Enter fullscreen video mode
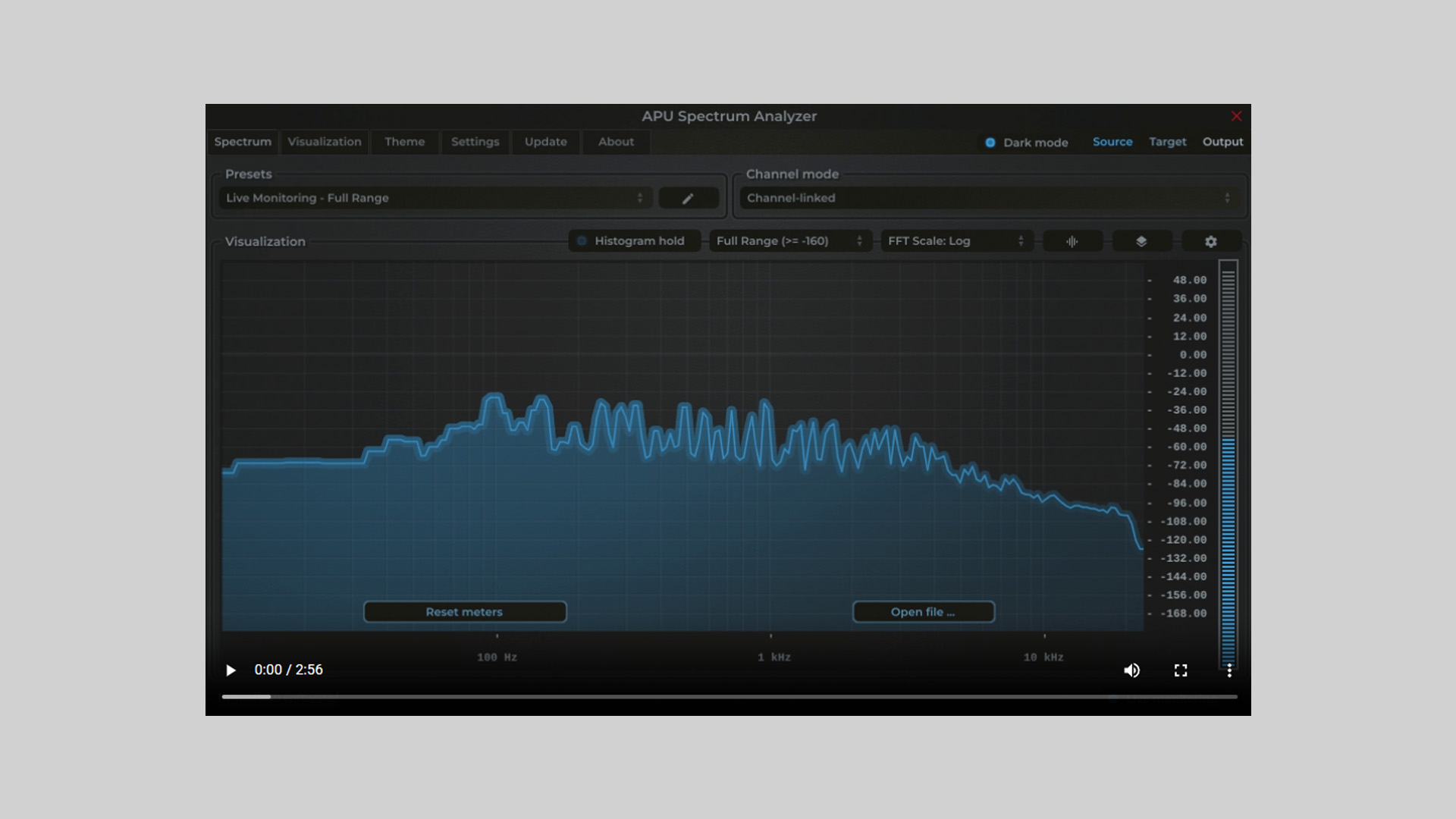The height and width of the screenshot is (819, 1456). [1181, 670]
